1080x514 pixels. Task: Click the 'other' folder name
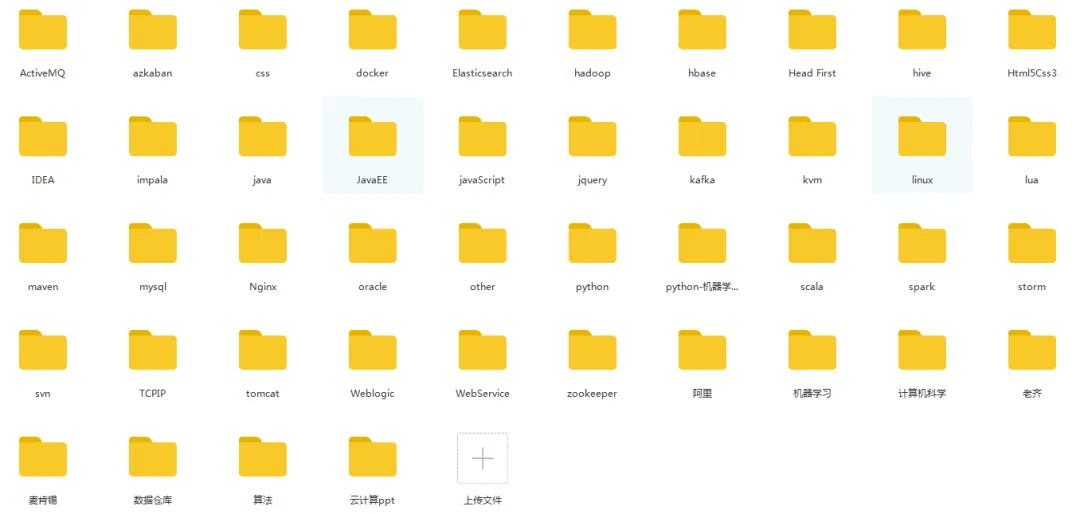point(483,287)
